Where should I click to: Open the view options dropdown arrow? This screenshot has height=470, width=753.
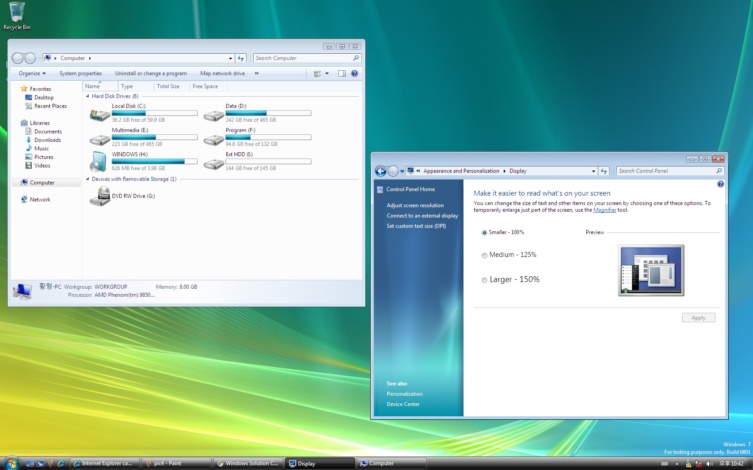pos(327,73)
